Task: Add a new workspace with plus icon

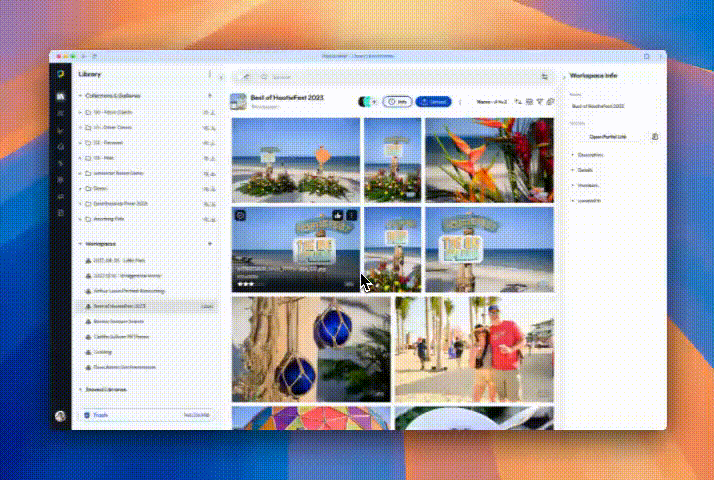Action: click(210, 244)
